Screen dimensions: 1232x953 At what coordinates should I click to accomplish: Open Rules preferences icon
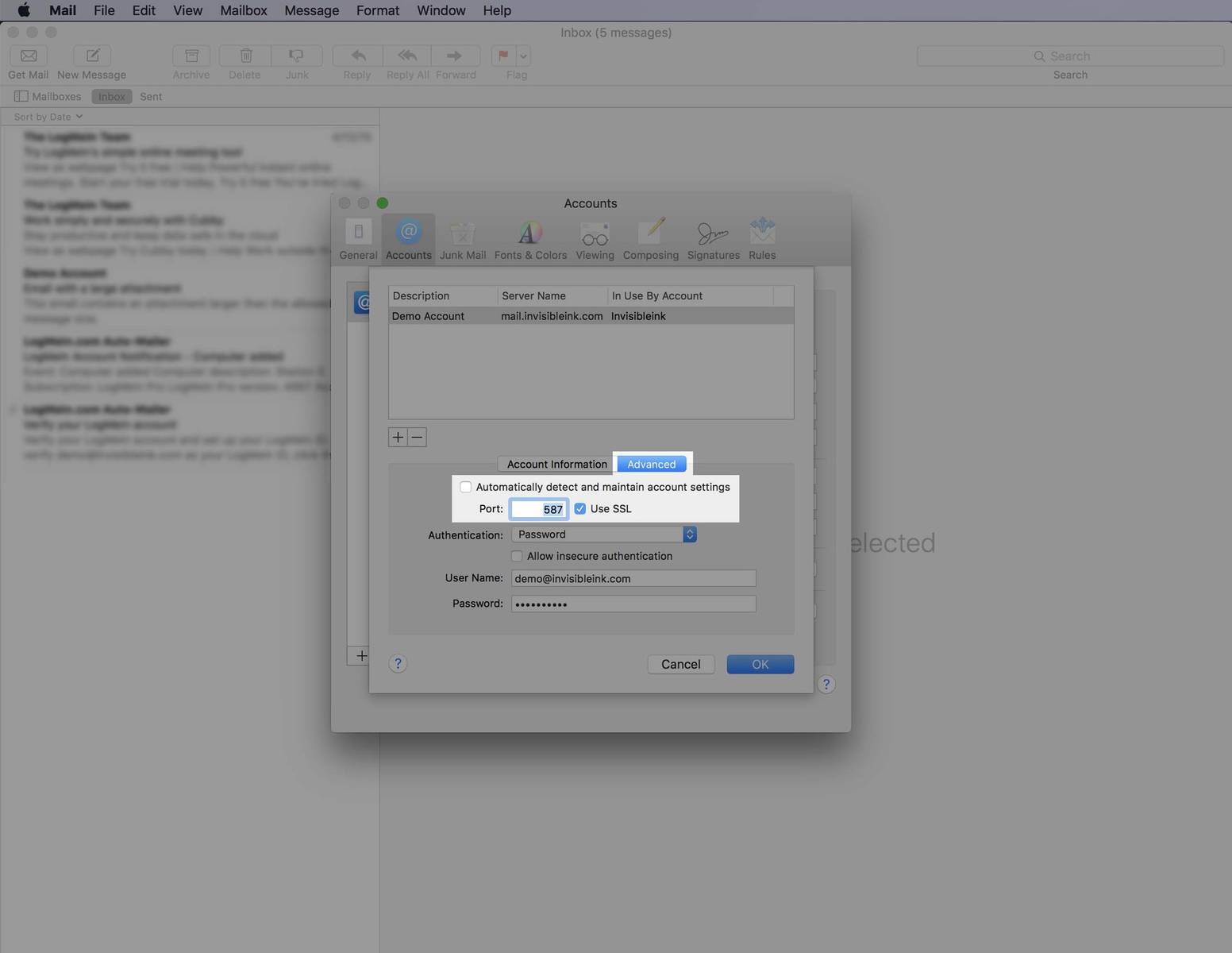tap(762, 239)
